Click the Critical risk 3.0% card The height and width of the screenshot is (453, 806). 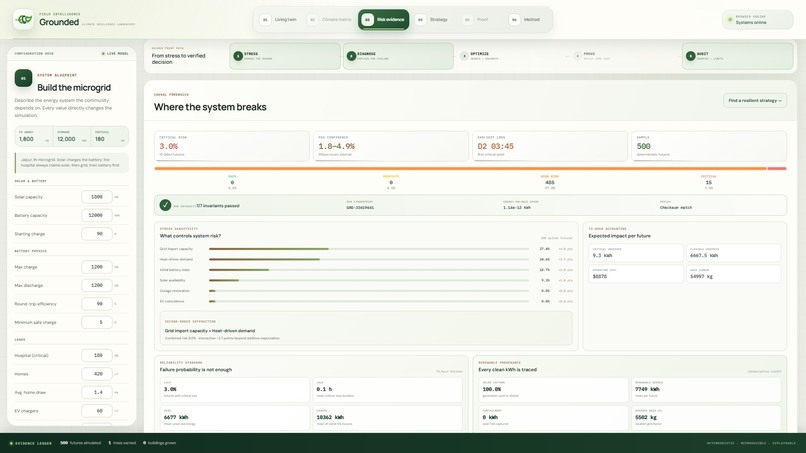pos(232,146)
